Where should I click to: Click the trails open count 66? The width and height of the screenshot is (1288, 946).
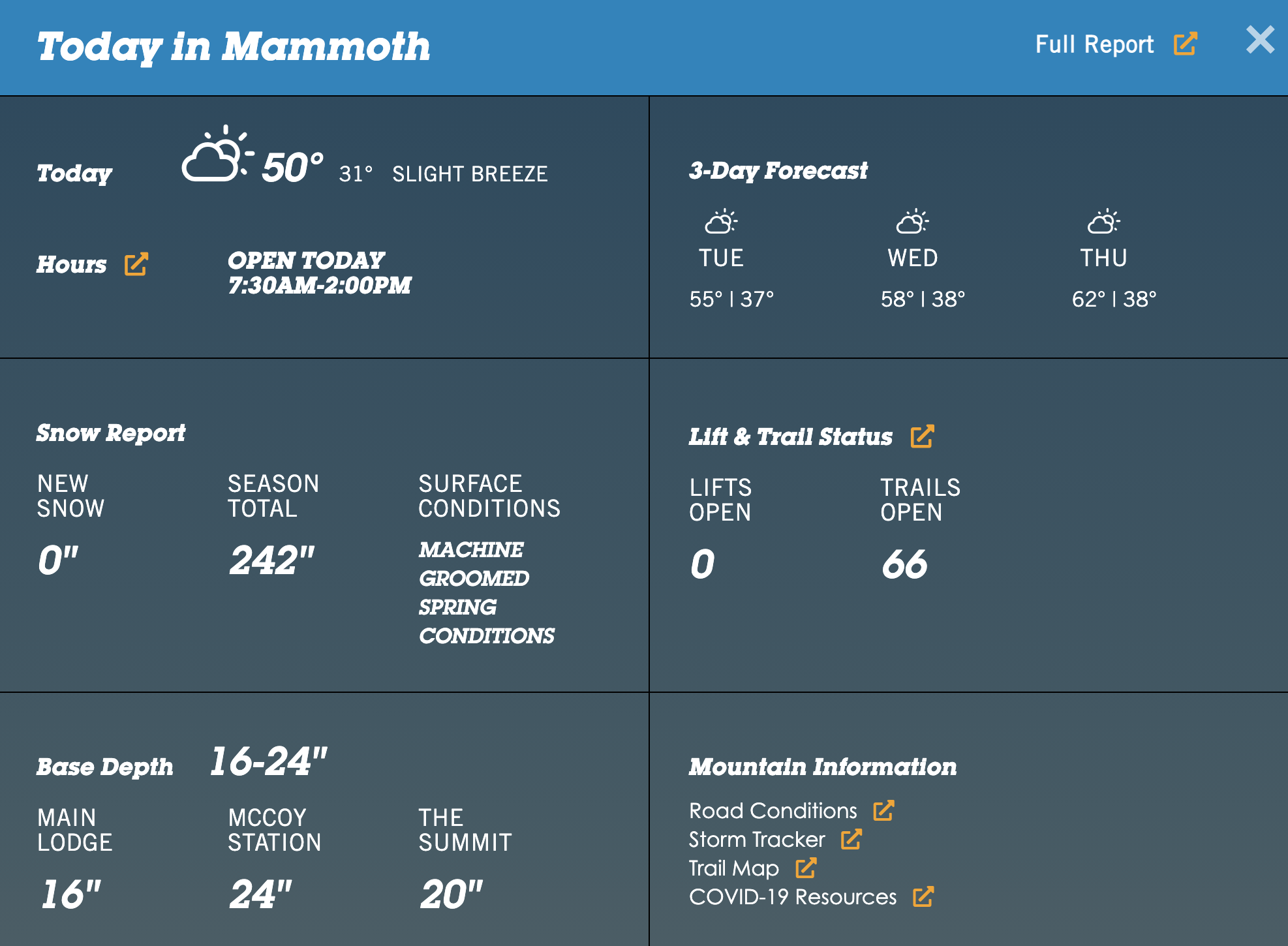tap(904, 564)
